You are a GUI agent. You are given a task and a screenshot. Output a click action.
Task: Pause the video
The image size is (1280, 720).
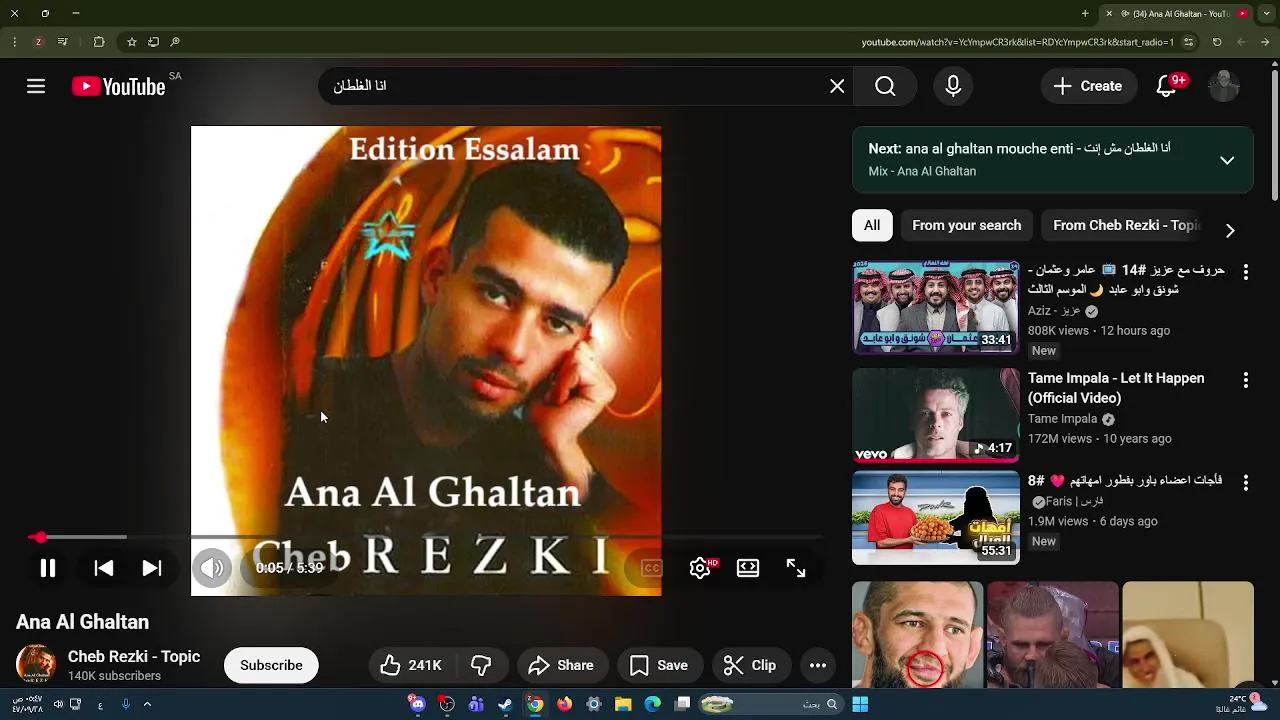[47, 568]
